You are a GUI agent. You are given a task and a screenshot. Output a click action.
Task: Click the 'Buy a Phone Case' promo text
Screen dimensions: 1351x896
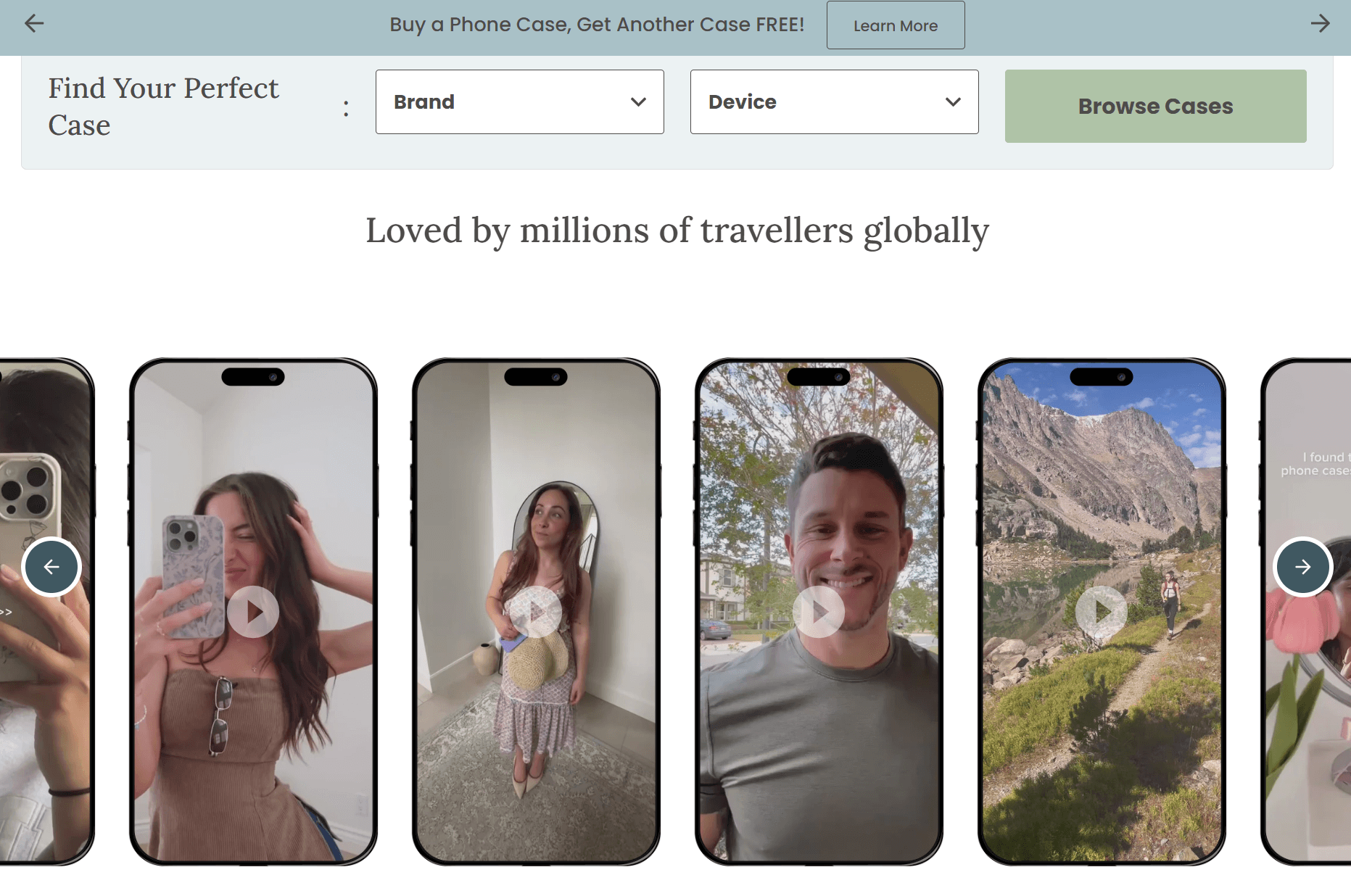point(597,25)
